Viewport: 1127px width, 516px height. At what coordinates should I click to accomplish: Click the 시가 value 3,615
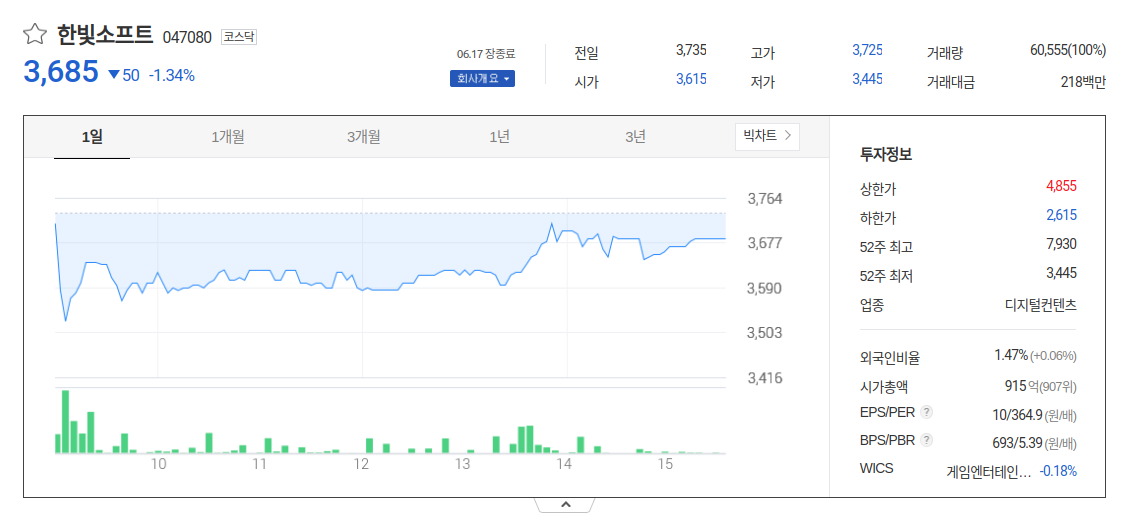[x=691, y=80]
